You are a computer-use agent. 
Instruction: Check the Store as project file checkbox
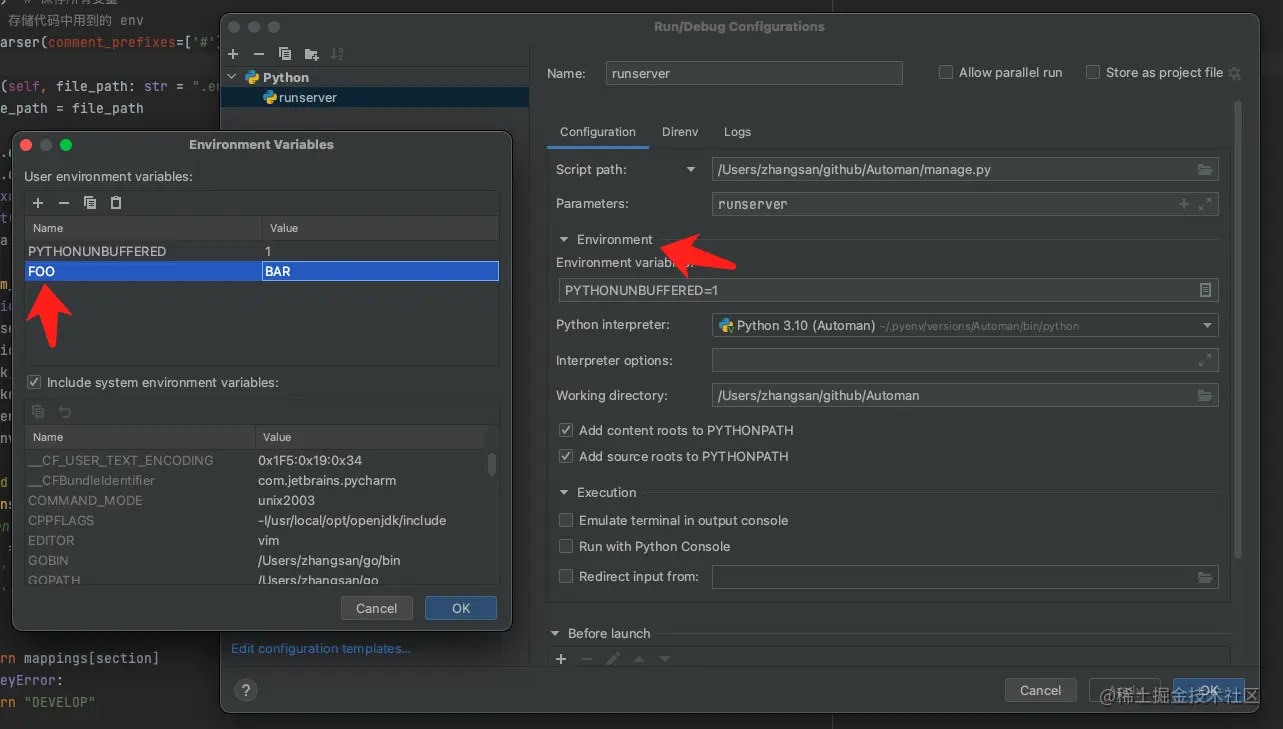1093,73
